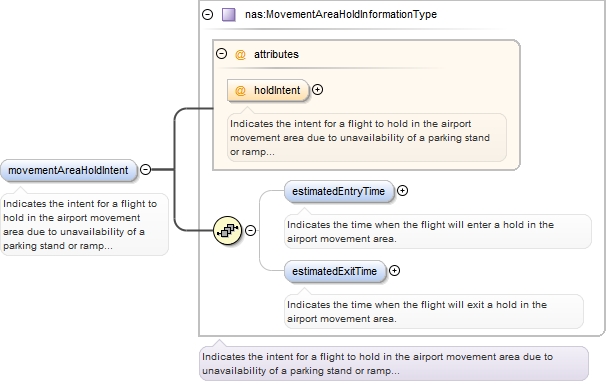Collapse the attributes section

click(x=221, y=53)
